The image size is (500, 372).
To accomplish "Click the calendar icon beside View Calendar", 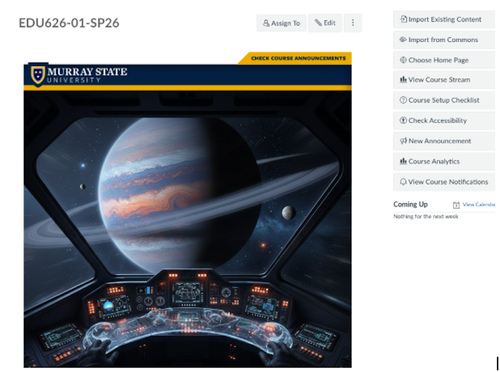I will (x=456, y=205).
